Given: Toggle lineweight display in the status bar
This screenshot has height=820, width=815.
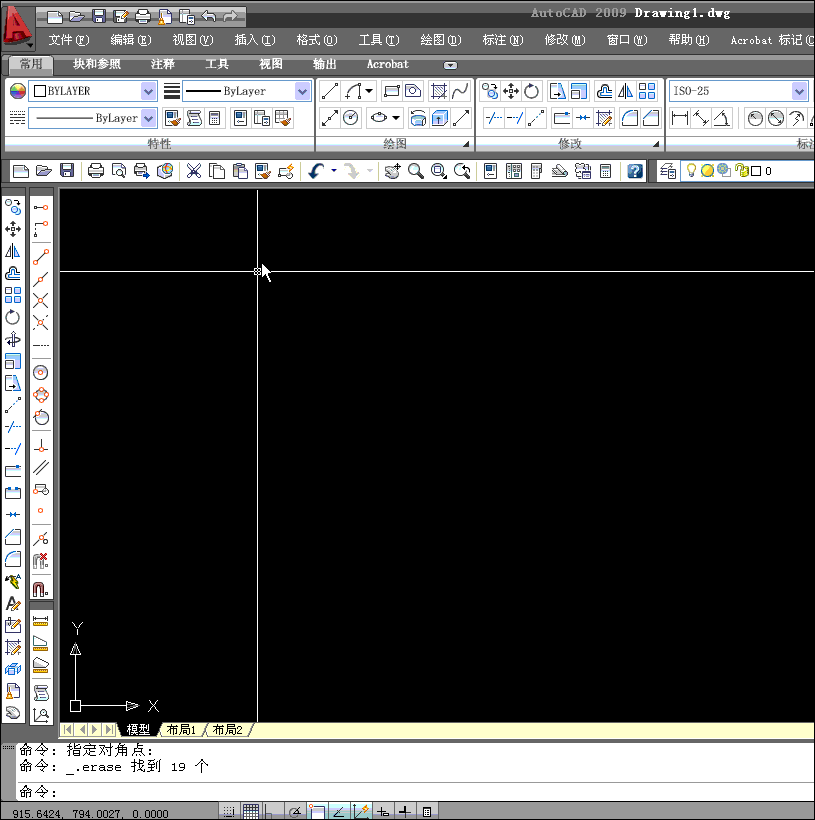Looking at the screenshot, I should tap(405, 812).
